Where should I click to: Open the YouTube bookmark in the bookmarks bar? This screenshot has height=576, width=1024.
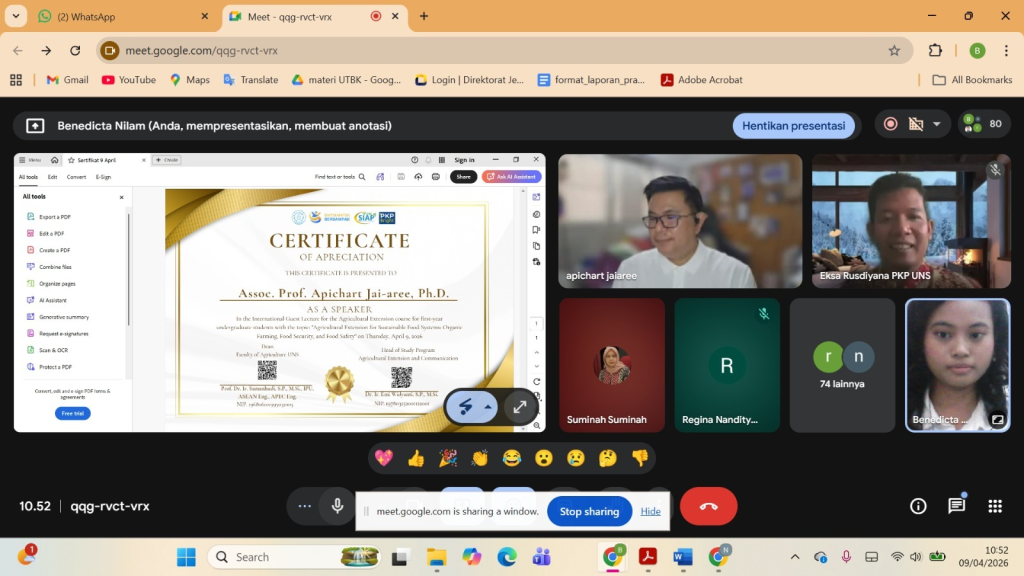coord(128,80)
